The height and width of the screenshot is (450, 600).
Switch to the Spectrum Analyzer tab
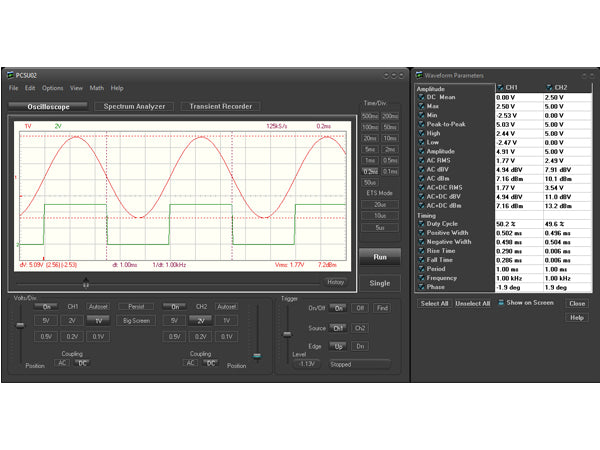click(133, 106)
